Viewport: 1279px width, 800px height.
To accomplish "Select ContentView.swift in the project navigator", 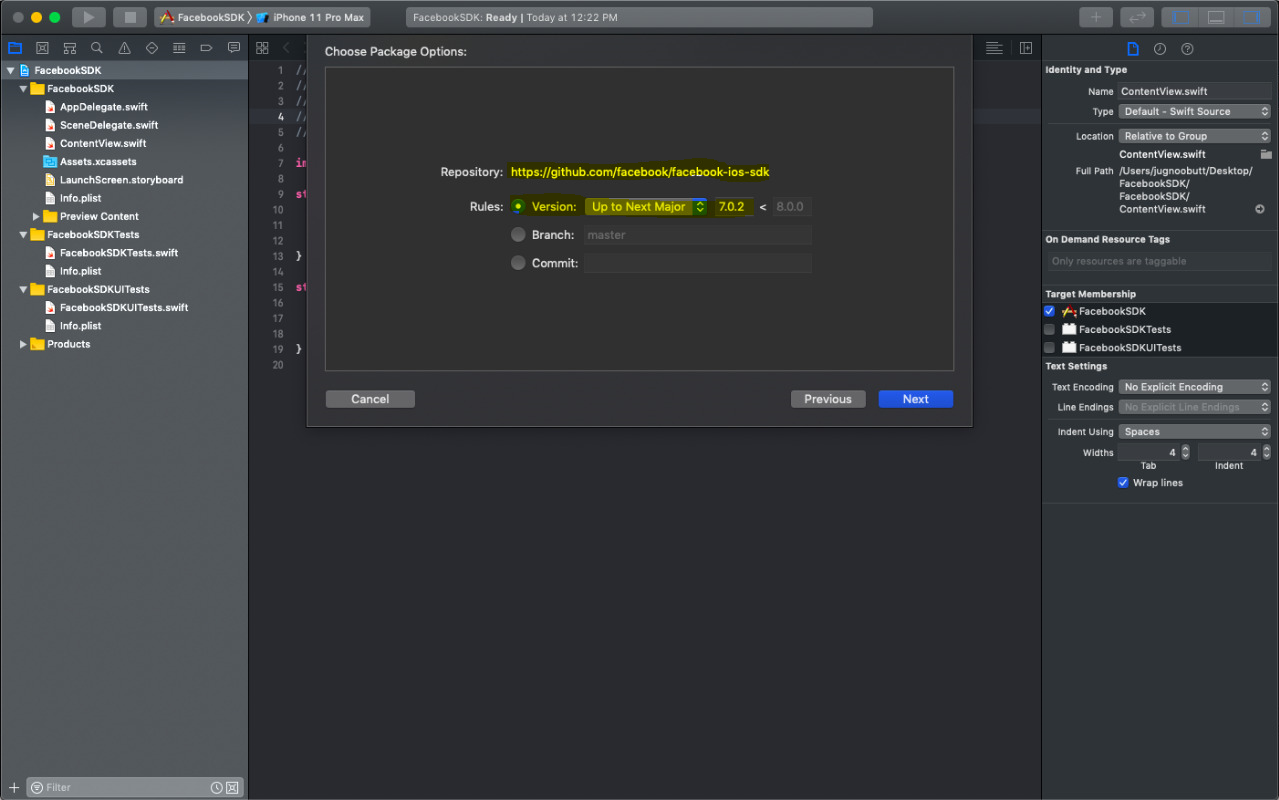I will [x=103, y=143].
